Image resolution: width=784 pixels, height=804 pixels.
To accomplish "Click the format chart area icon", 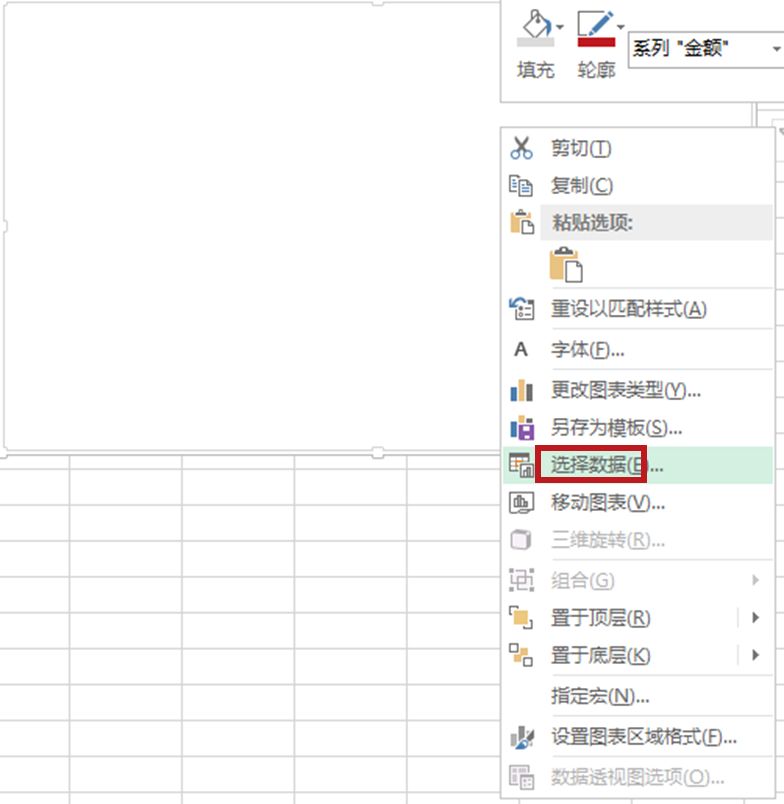I will 522,737.
